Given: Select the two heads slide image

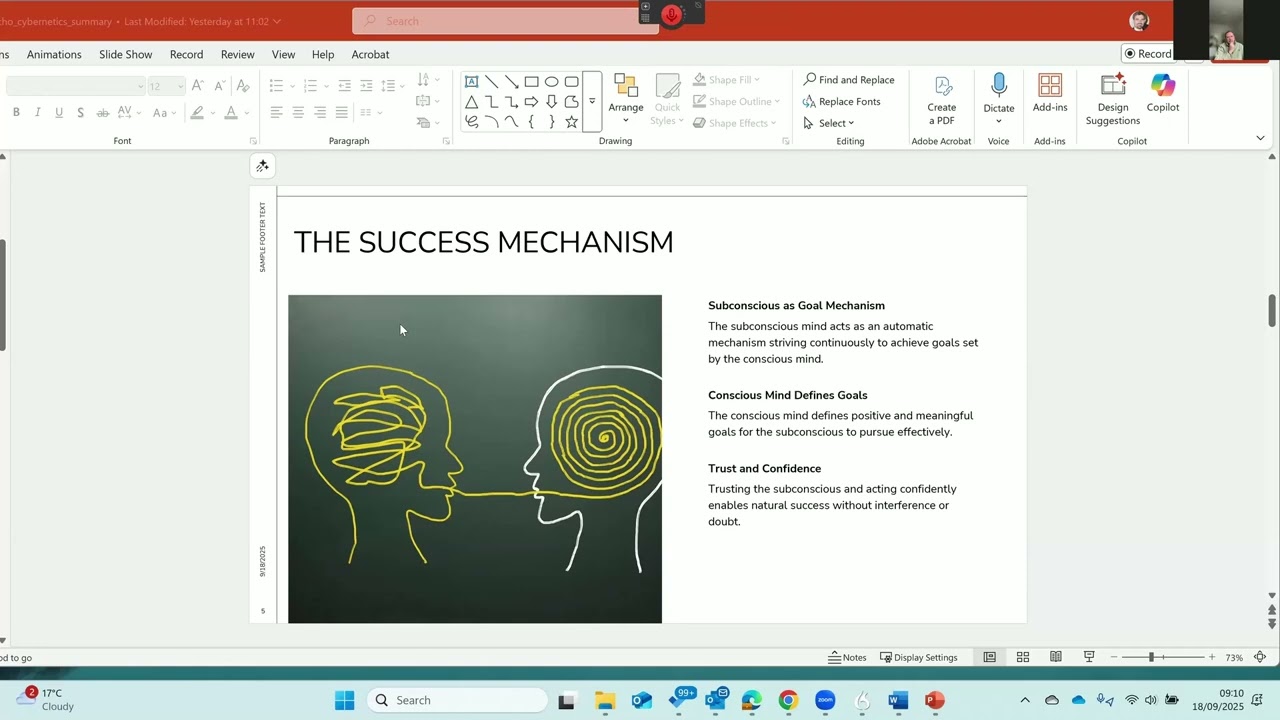Looking at the screenshot, I should (x=475, y=459).
